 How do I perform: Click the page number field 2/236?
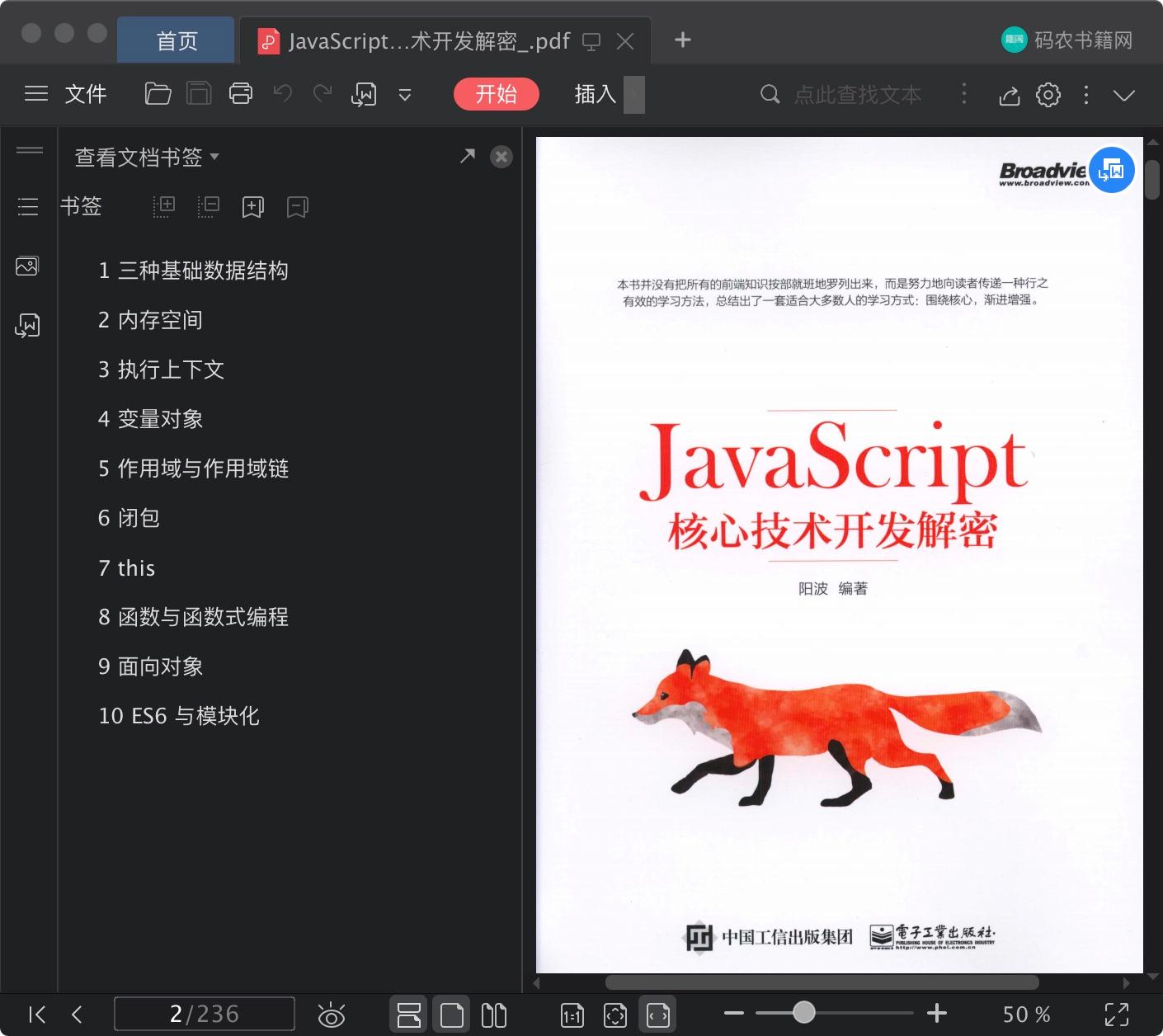click(x=204, y=1014)
